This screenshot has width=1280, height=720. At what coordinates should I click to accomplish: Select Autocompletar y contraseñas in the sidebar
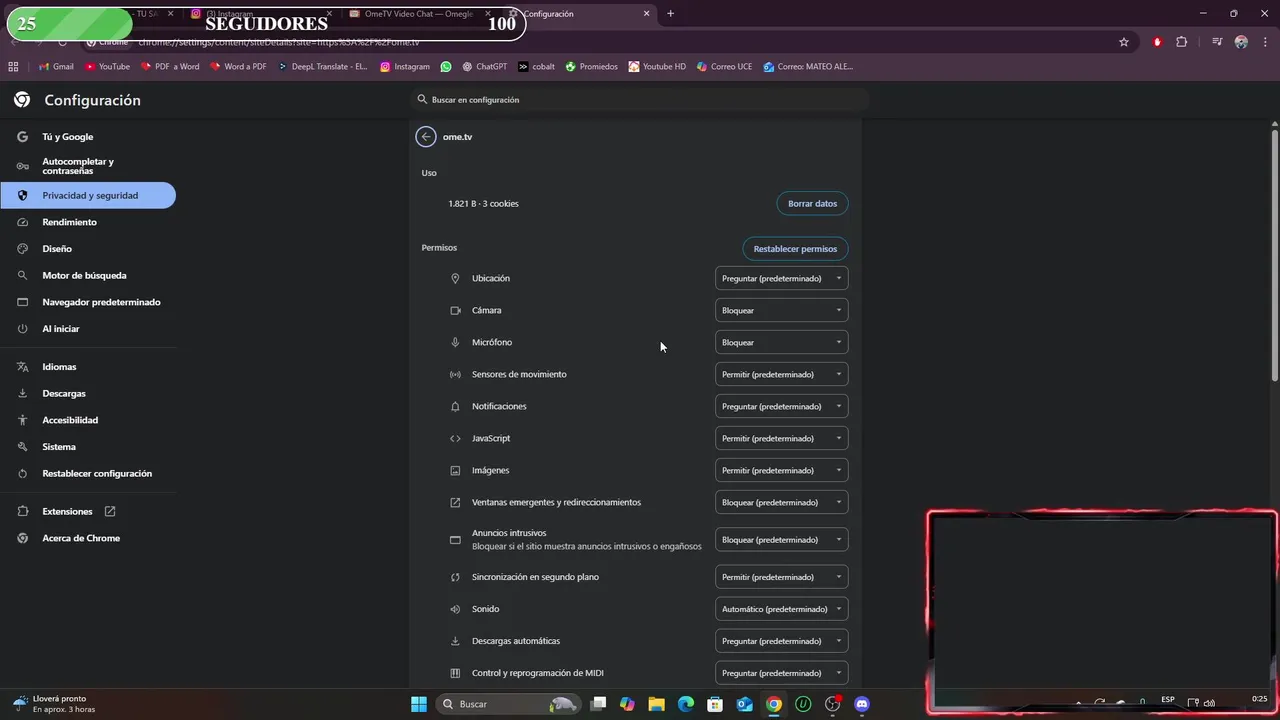coord(88,166)
